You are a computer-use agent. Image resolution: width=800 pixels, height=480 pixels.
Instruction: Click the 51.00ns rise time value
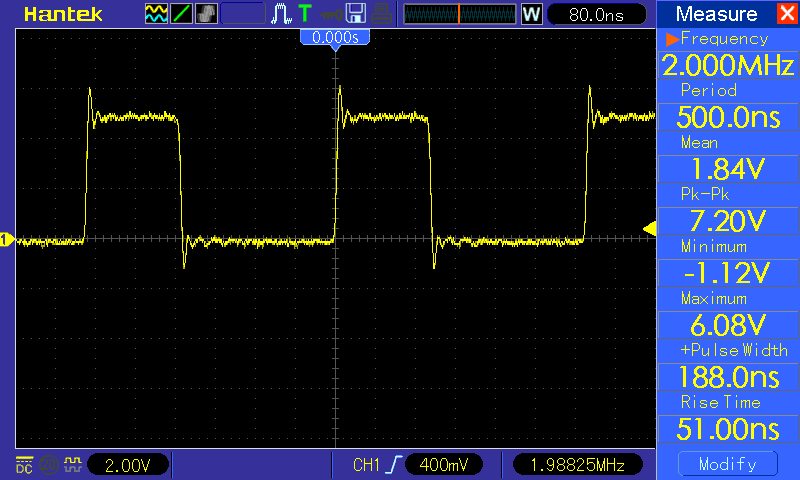pyautogui.click(x=728, y=429)
